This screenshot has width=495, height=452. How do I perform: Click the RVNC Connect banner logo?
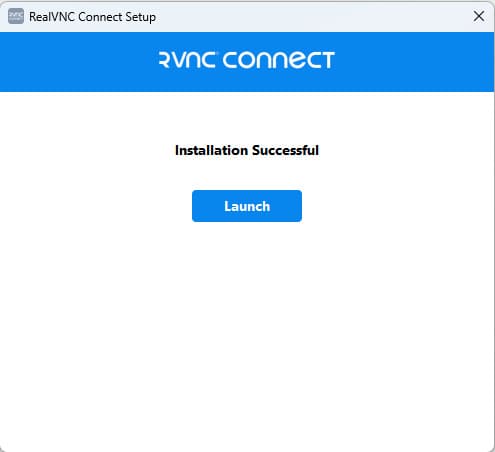click(x=247, y=60)
